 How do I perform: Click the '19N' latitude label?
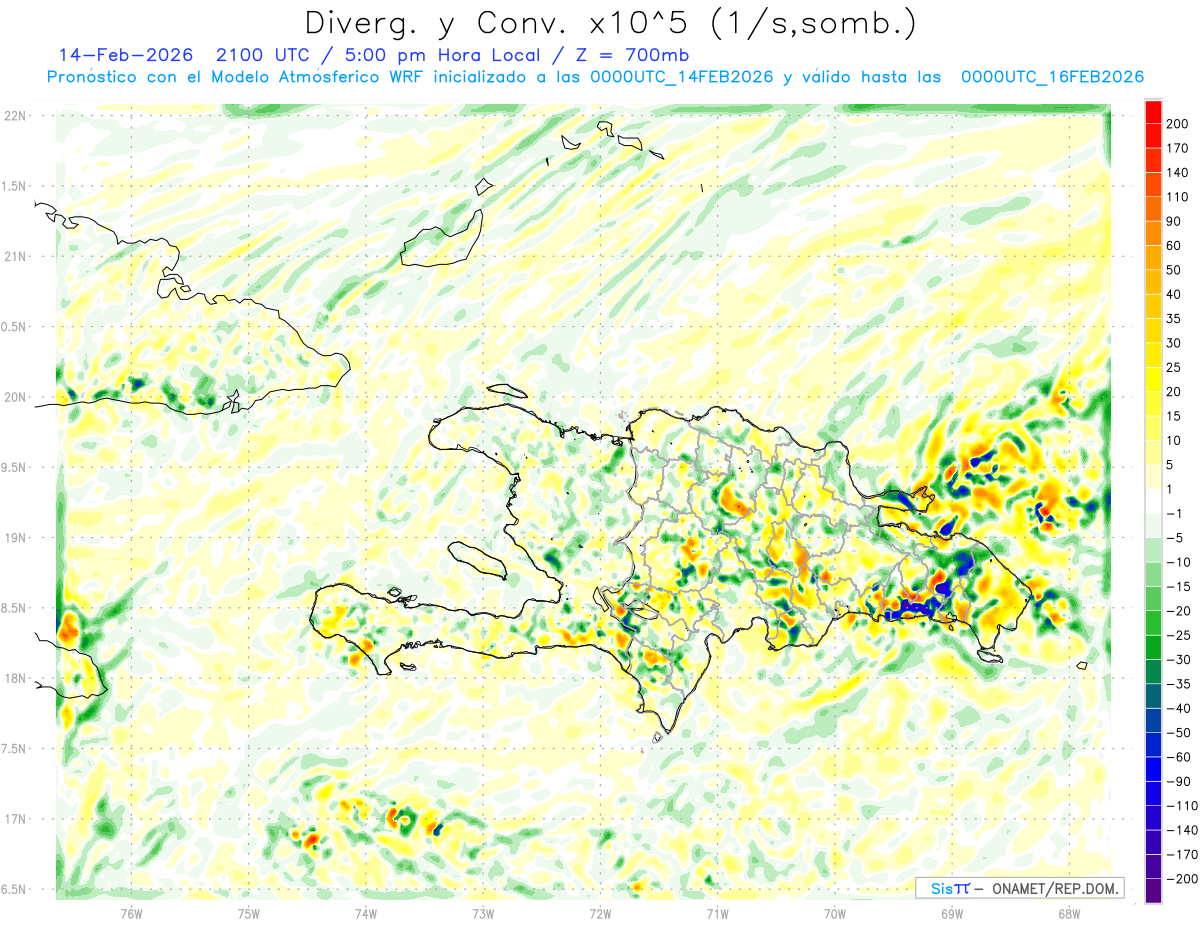pos(15,538)
